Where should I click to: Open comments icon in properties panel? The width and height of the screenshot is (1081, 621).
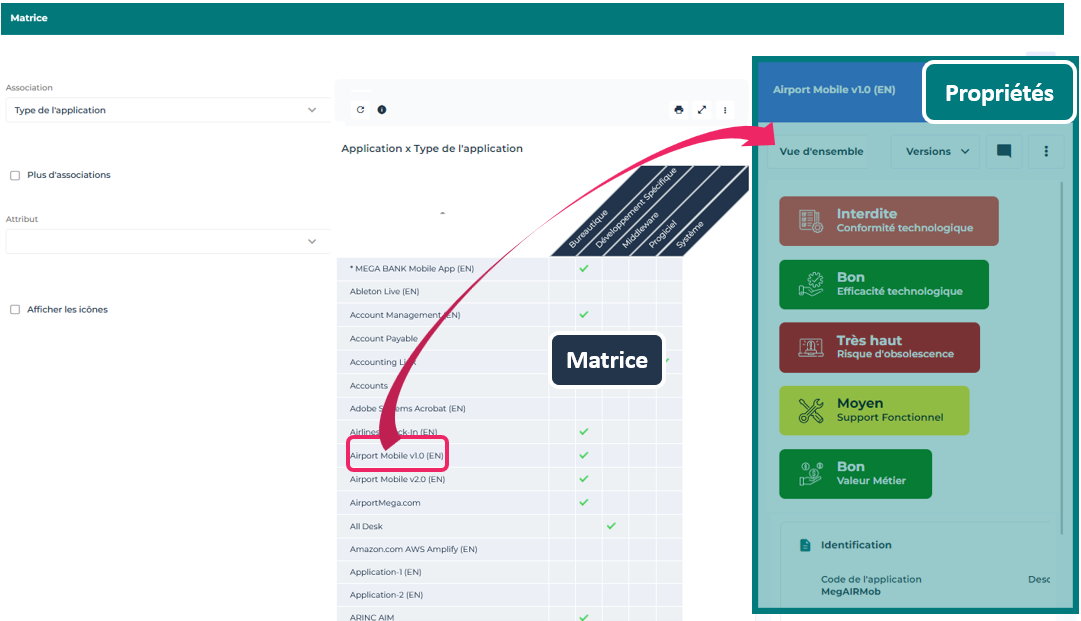pos(1004,152)
